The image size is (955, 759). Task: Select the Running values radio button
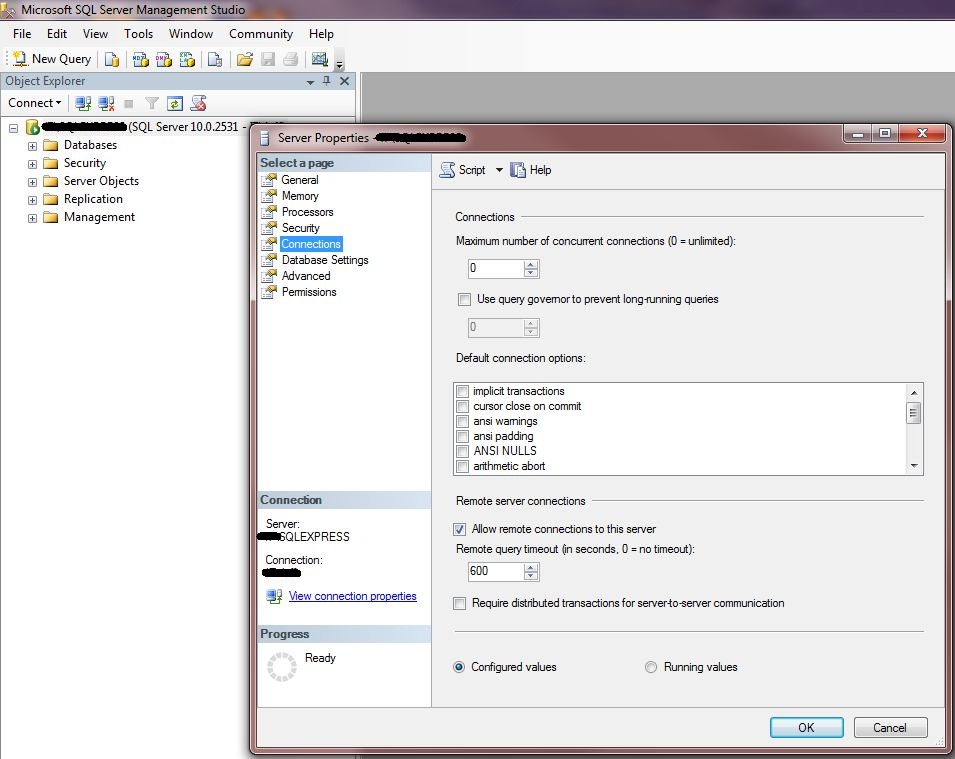click(651, 667)
